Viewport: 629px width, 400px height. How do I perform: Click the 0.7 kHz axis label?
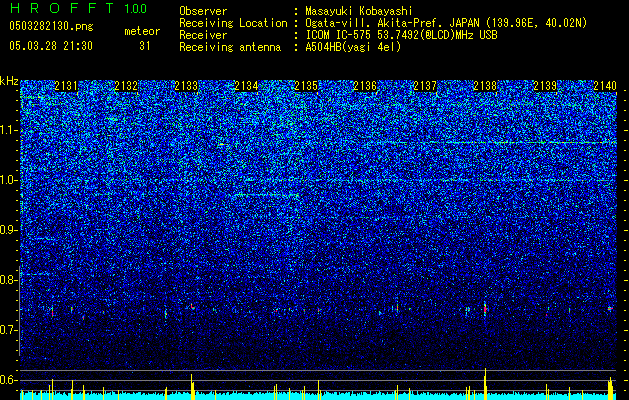click(x=9, y=330)
